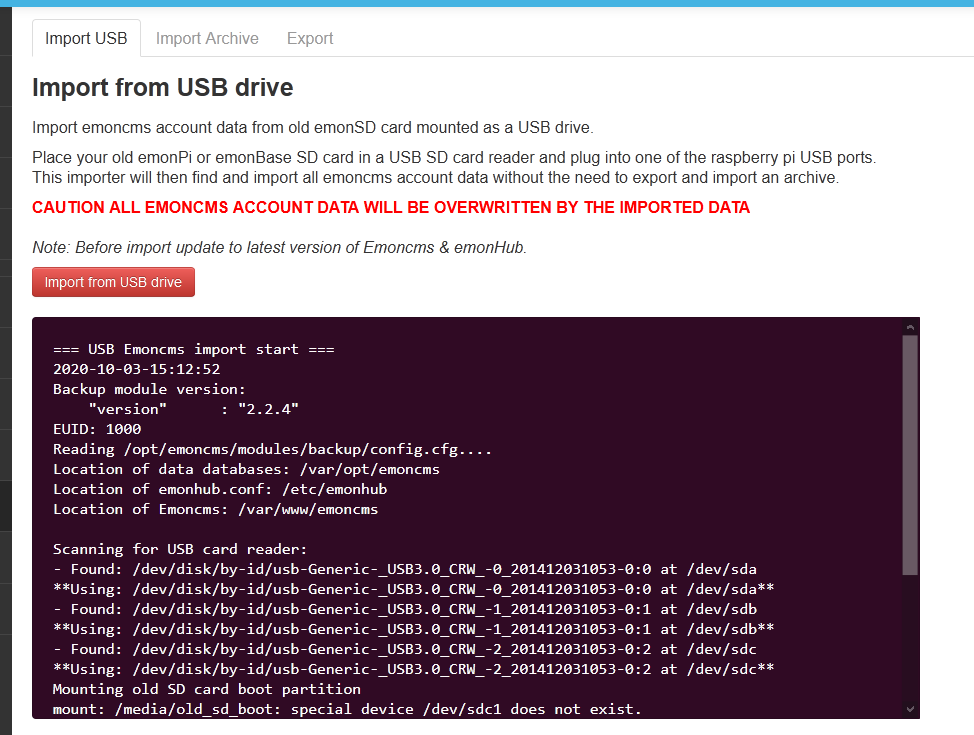Open the Export tab

click(x=310, y=39)
